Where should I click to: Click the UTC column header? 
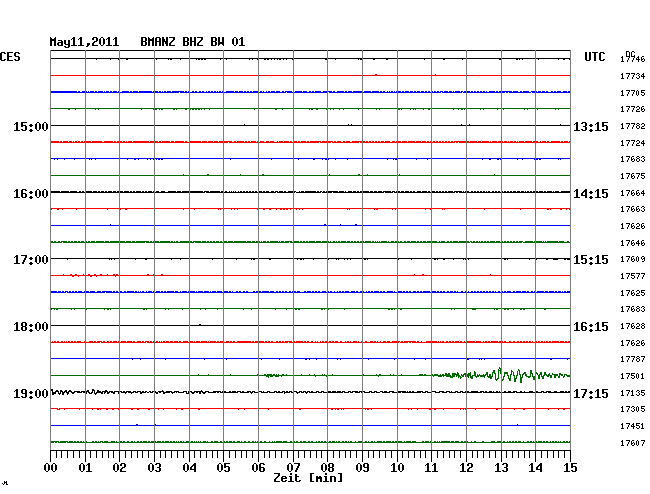click(595, 57)
